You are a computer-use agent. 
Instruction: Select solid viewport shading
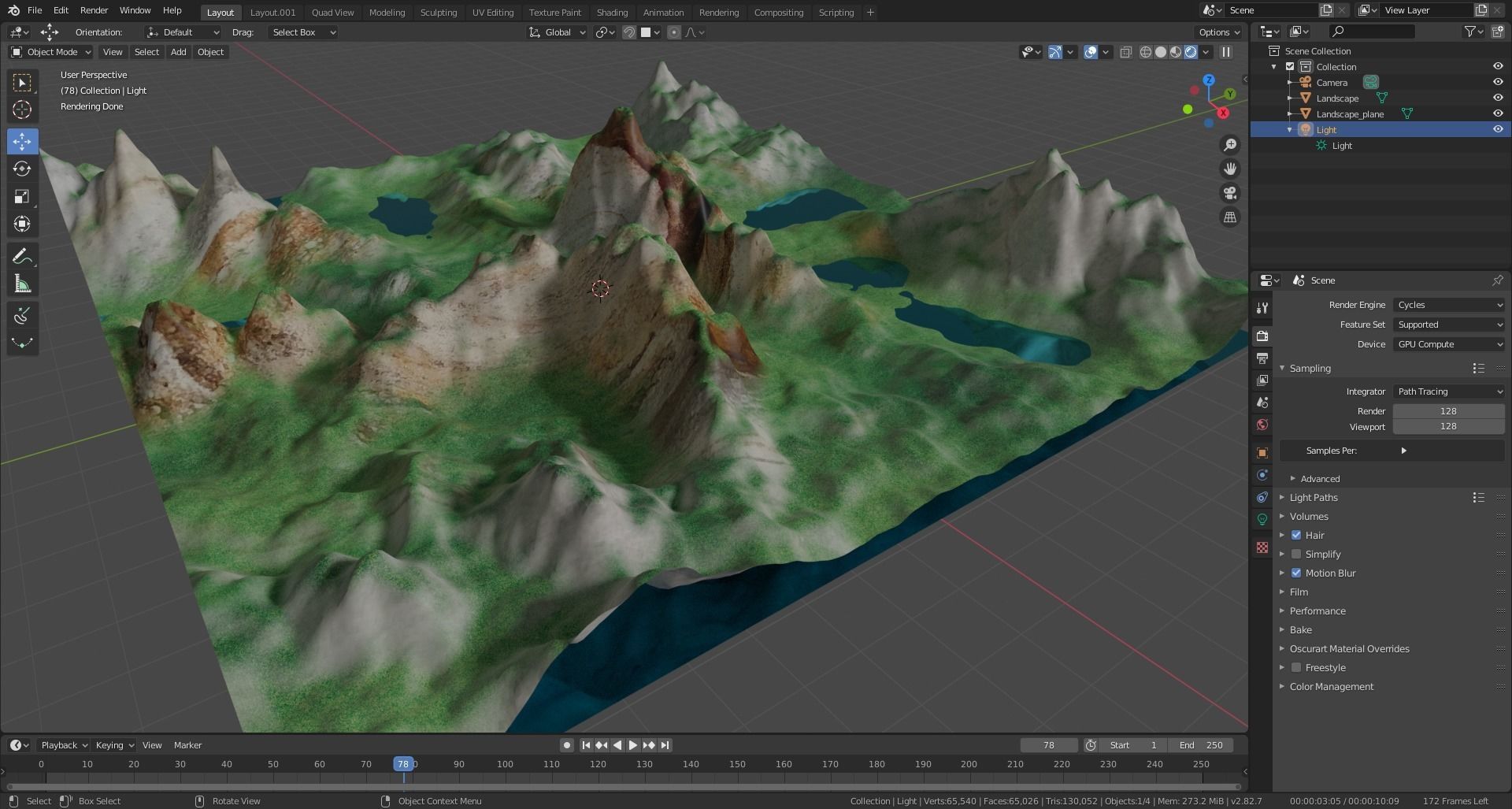click(1161, 52)
